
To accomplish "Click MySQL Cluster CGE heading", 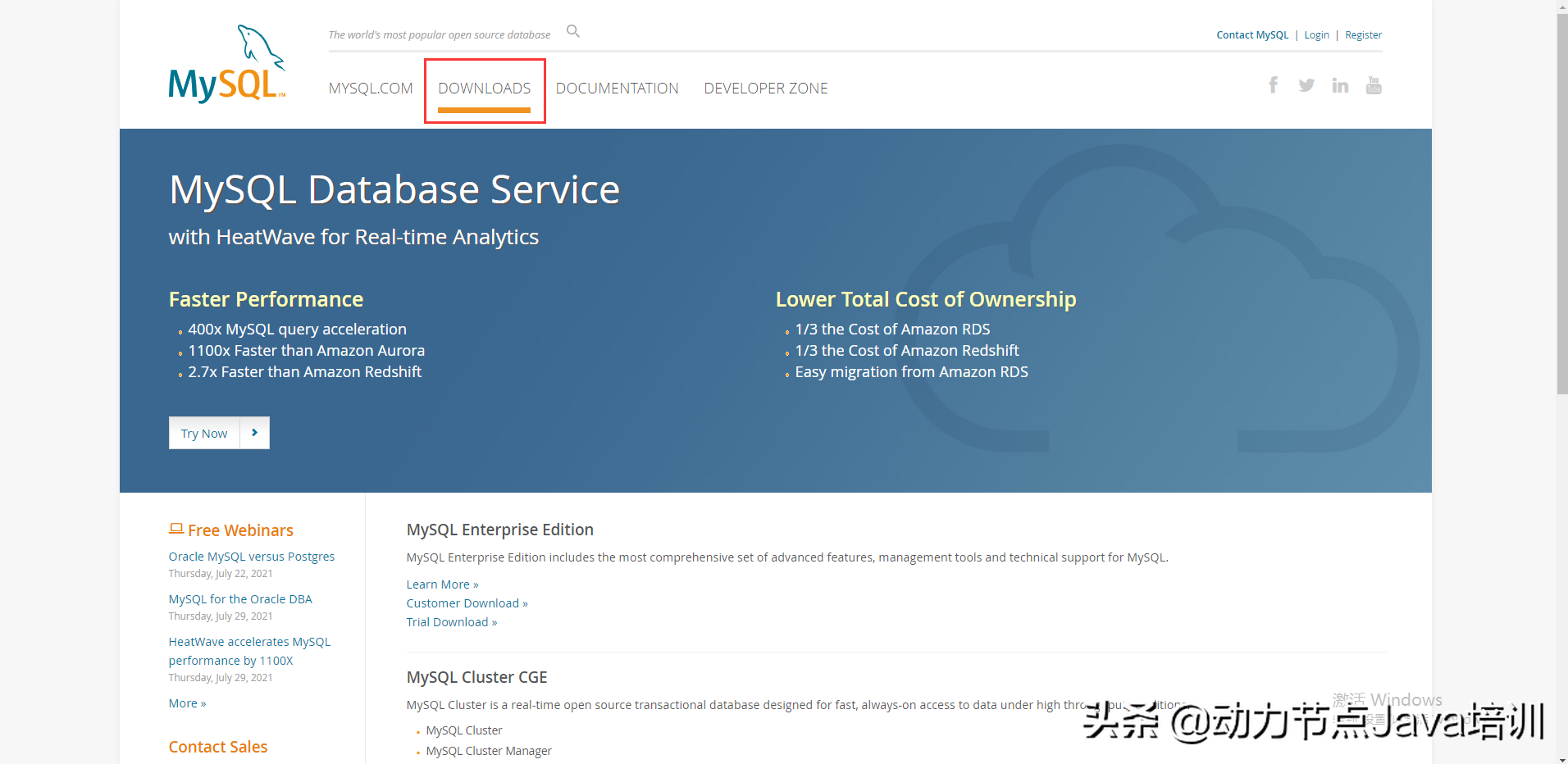I will [477, 677].
